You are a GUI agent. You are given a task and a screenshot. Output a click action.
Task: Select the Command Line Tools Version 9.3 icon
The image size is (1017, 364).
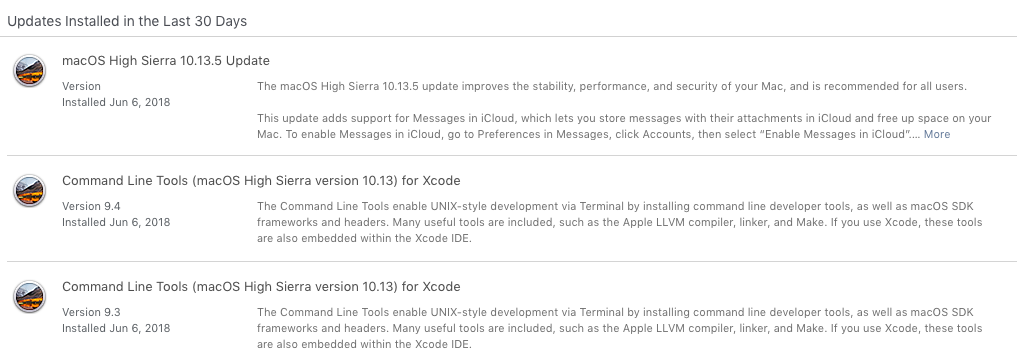click(29, 297)
